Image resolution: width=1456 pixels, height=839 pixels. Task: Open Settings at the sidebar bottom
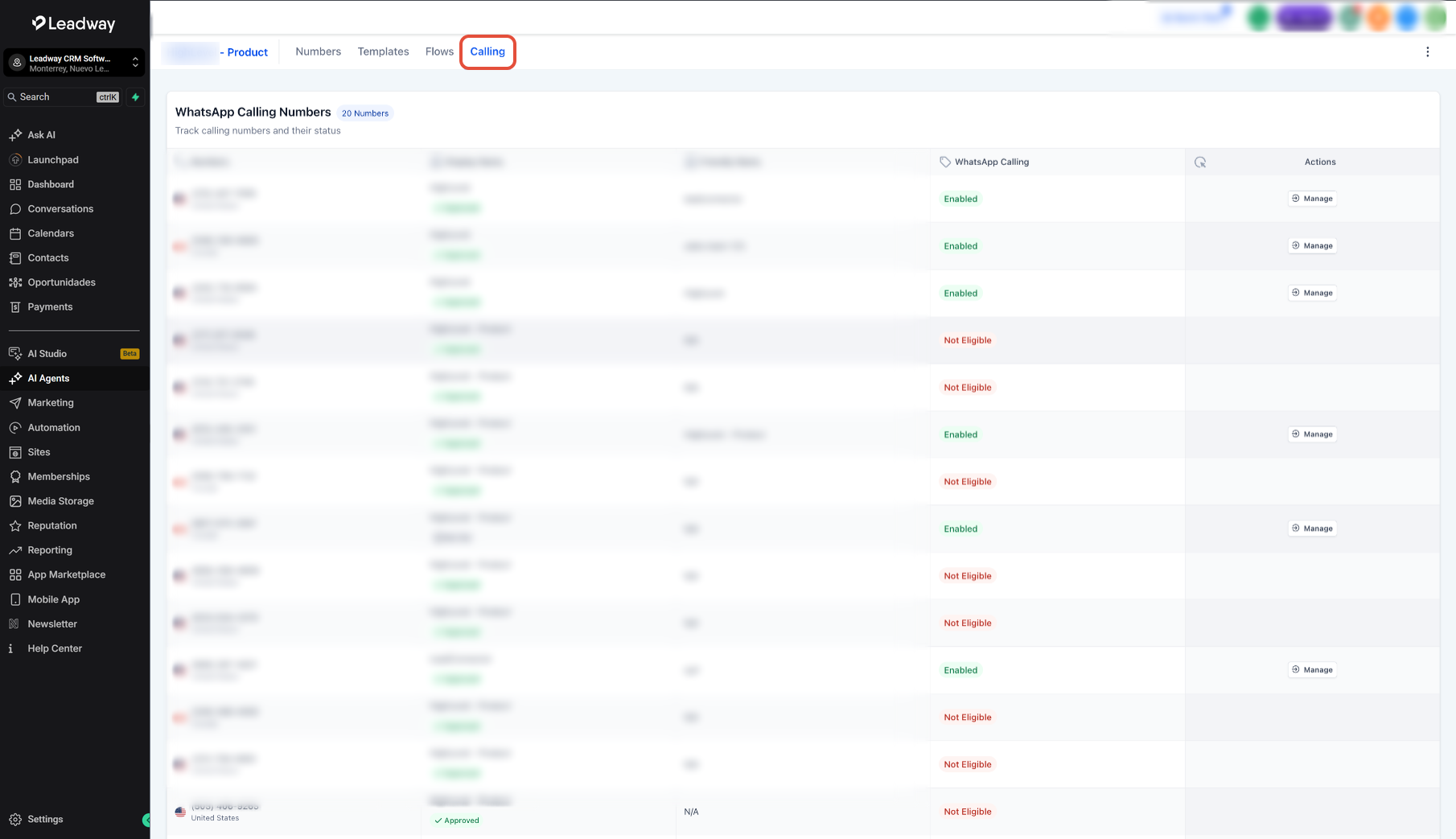tap(37, 820)
